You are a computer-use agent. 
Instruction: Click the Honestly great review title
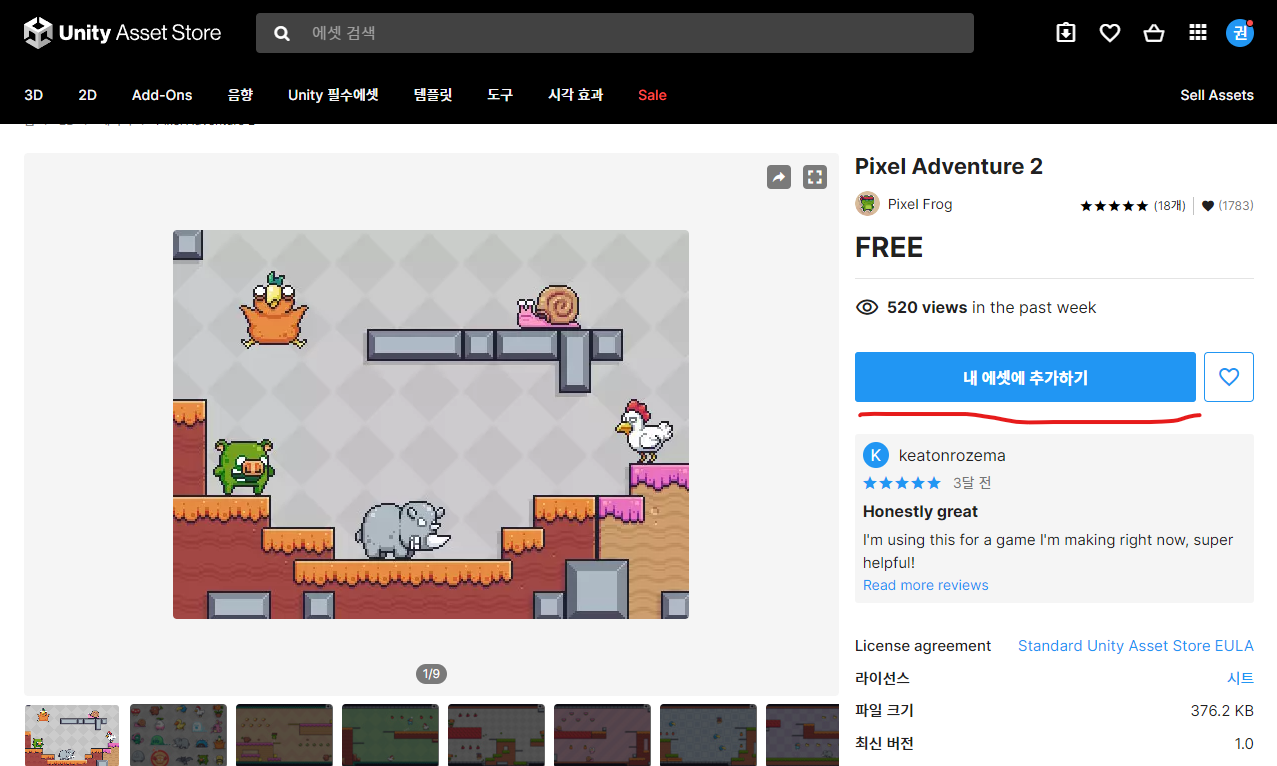coord(921,512)
